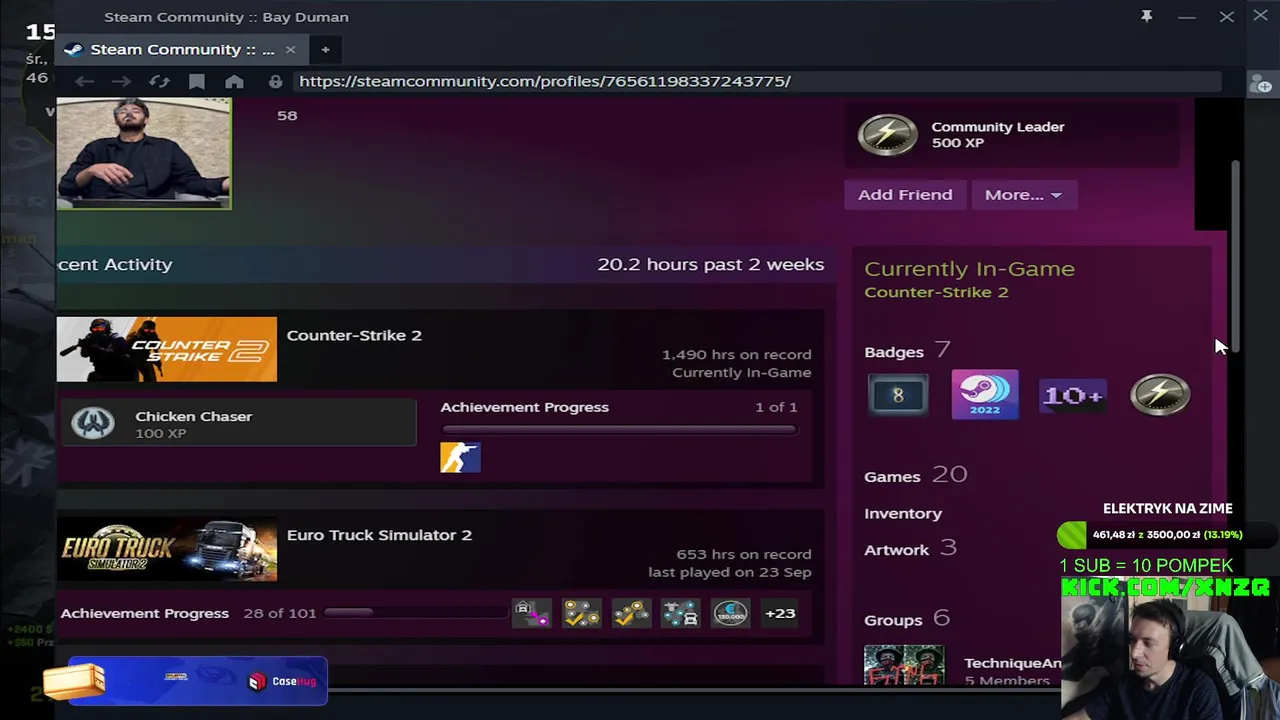Screen dimensions: 1280x720
Task: Click the 150,000 euro coin achievement icon
Action: 730,613
